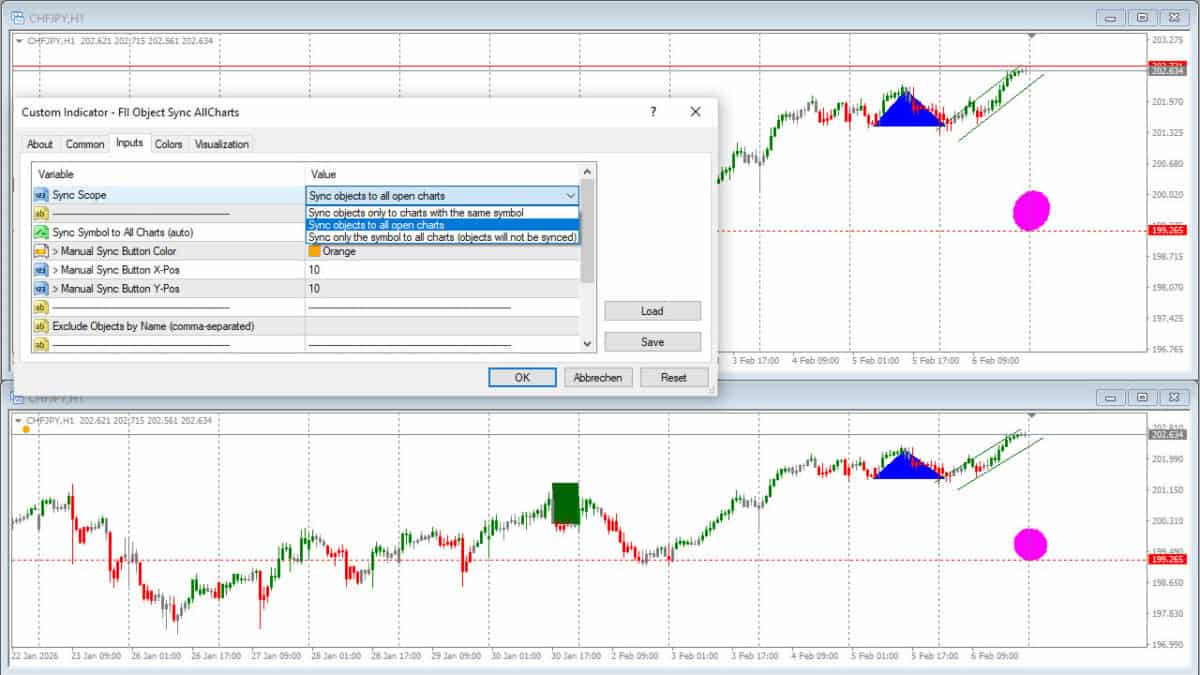The width and height of the screenshot is (1200, 675).
Task: Click the palette icon beside Manual Sync Button Color
Action: pos(39,251)
